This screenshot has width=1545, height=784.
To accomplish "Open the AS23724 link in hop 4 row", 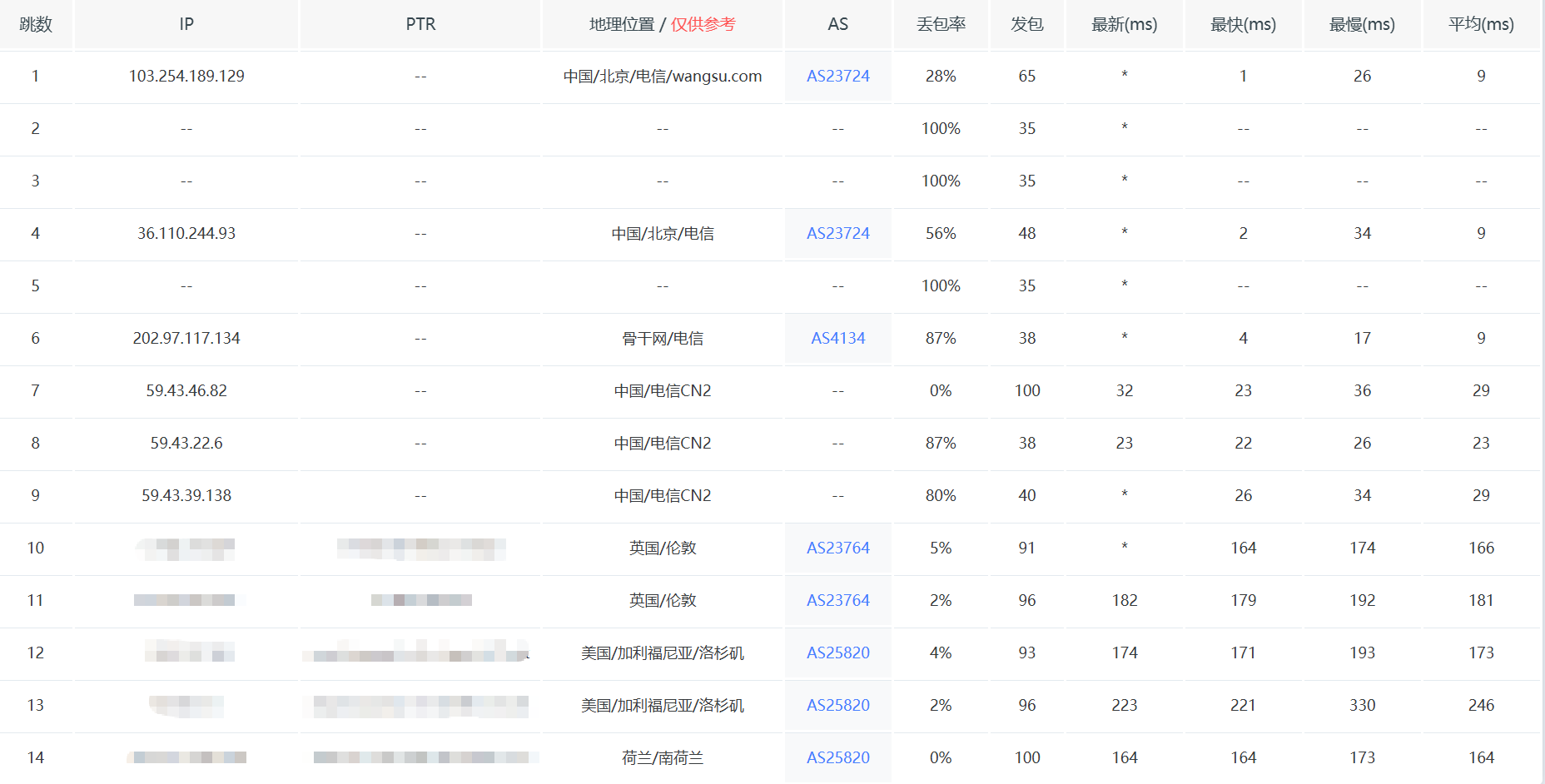I will click(x=837, y=233).
